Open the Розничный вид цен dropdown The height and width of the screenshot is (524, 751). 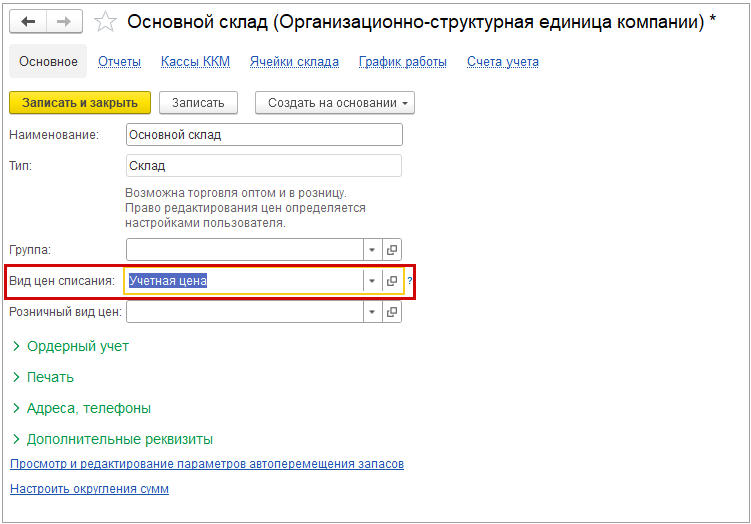click(x=372, y=312)
